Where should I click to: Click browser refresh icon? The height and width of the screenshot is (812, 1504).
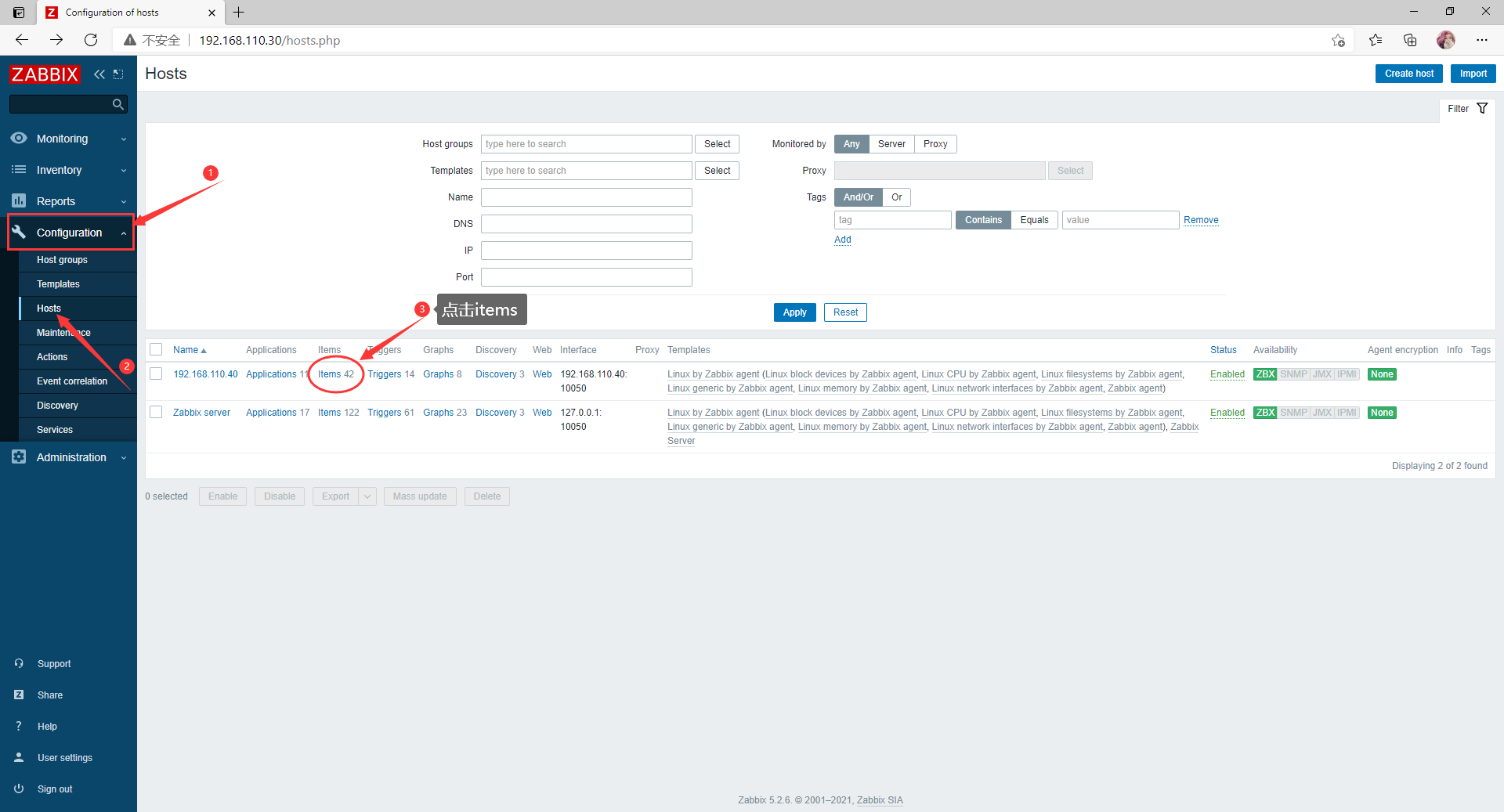coord(91,40)
